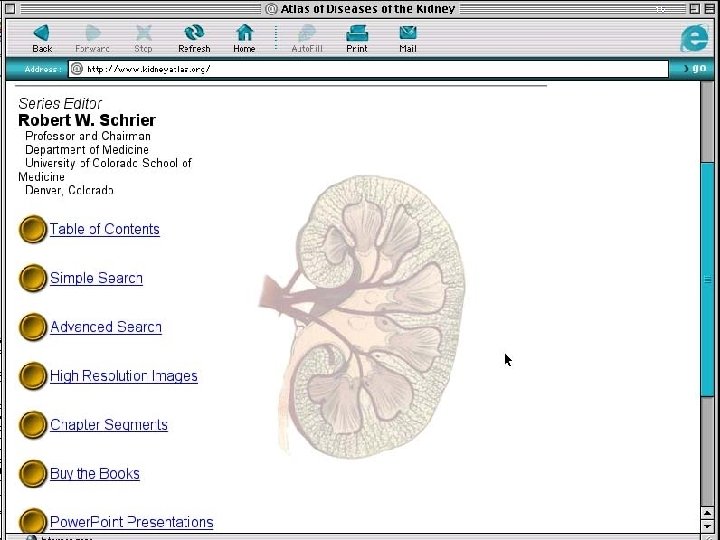
Task: Click the Department of Medicine text
Action: click(x=87, y=150)
